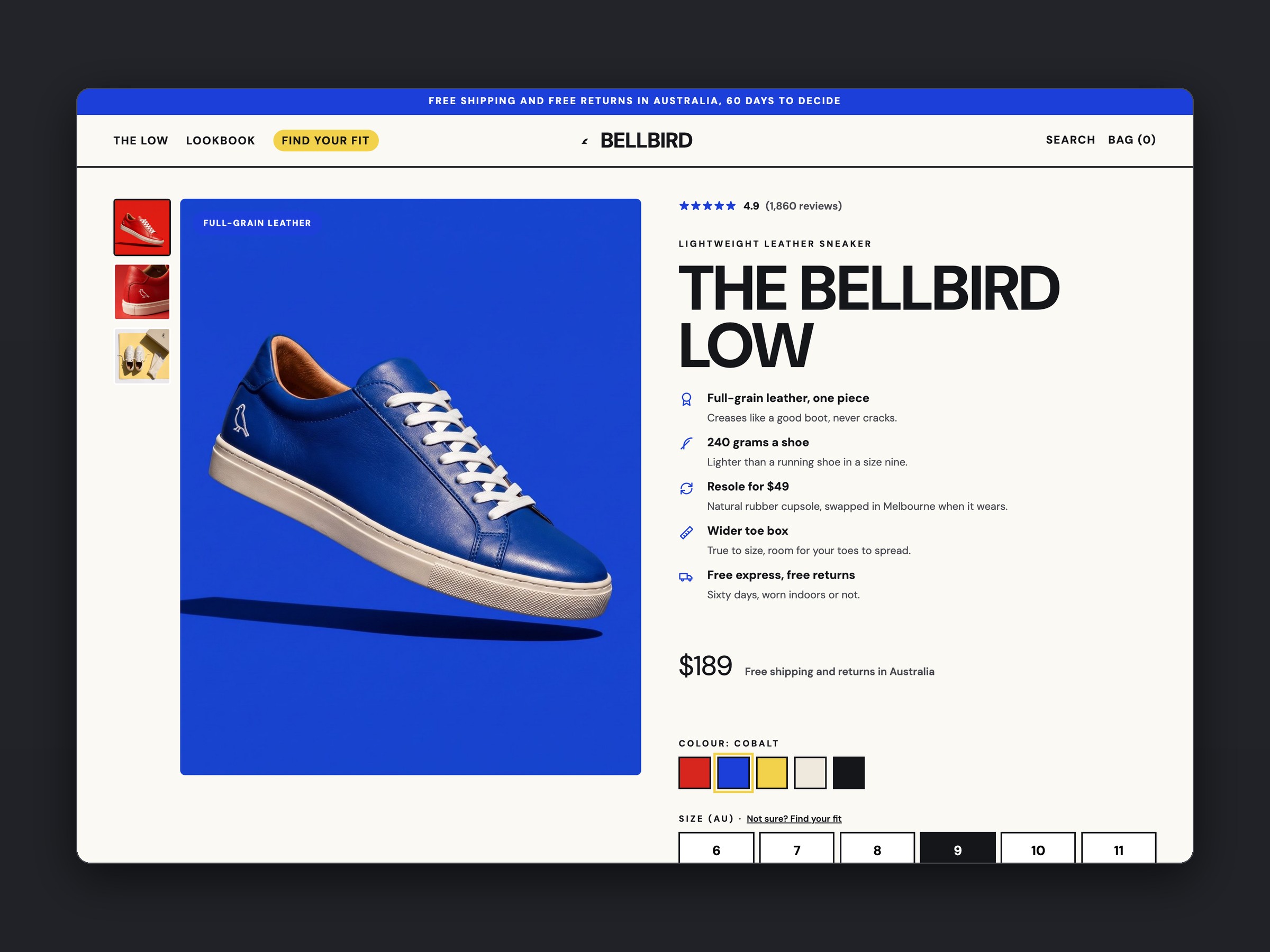
Task: Select size 9
Action: [x=958, y=848]
